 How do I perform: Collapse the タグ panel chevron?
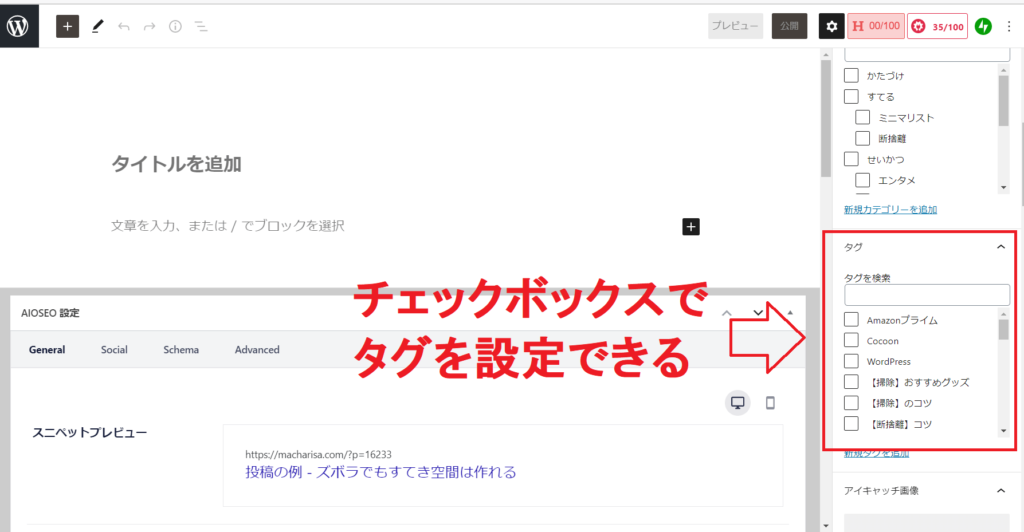pyautogui.click(x=1001, y=247)
